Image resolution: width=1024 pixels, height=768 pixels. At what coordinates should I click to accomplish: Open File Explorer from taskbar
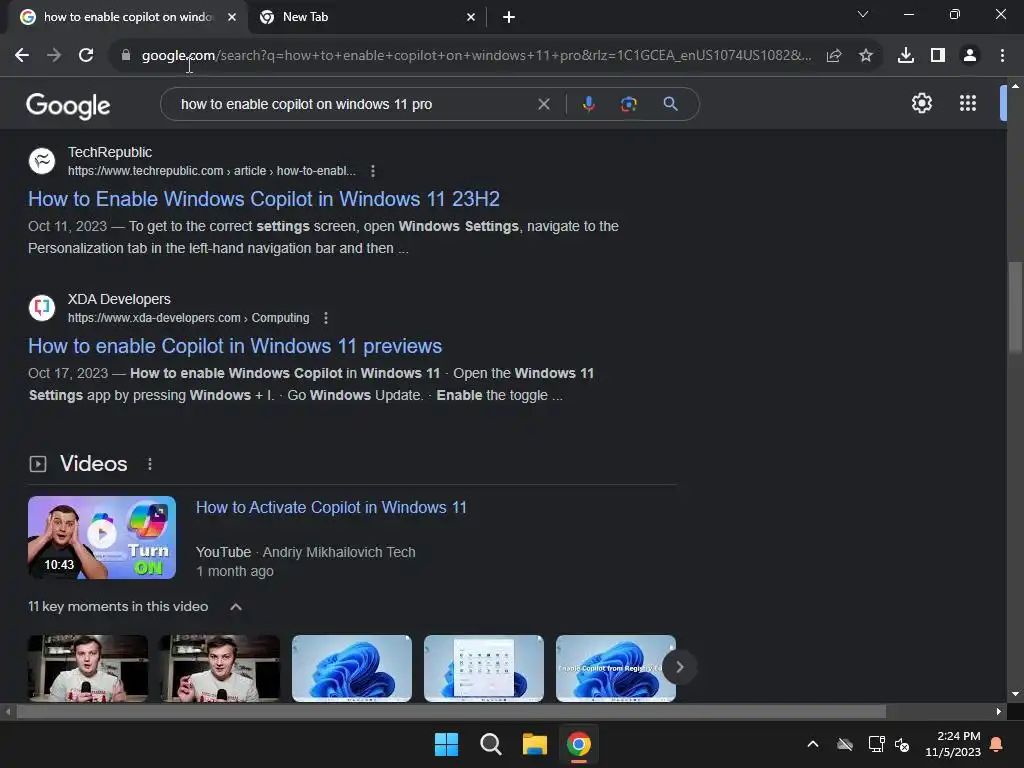coord(534,744)
